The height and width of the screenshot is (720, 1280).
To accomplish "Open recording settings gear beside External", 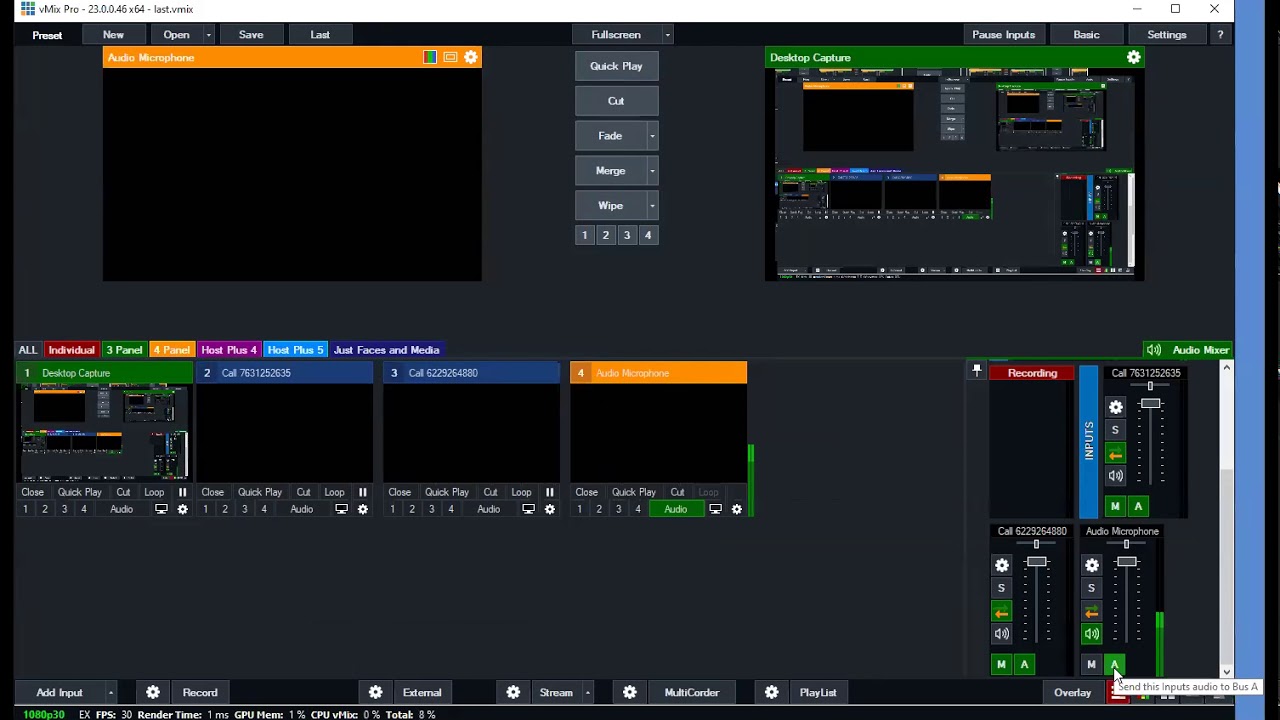I will click(x=375, y=692).
